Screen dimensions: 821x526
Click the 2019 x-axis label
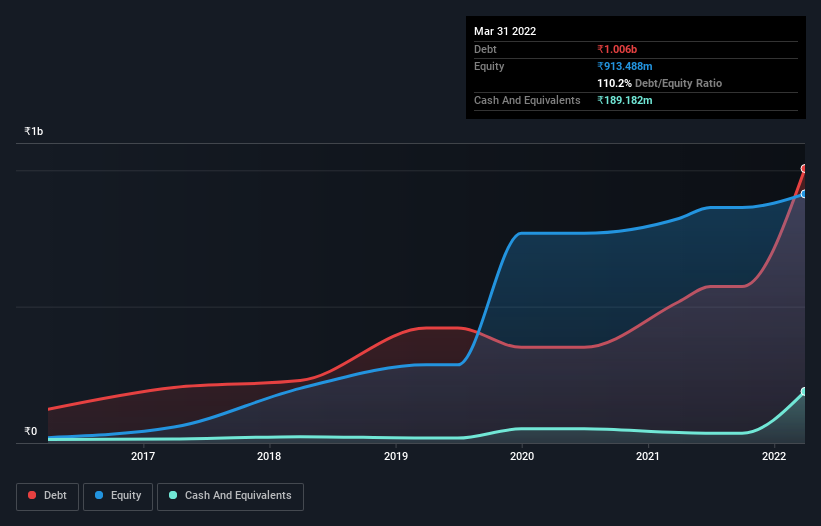(x=396, y=456)
